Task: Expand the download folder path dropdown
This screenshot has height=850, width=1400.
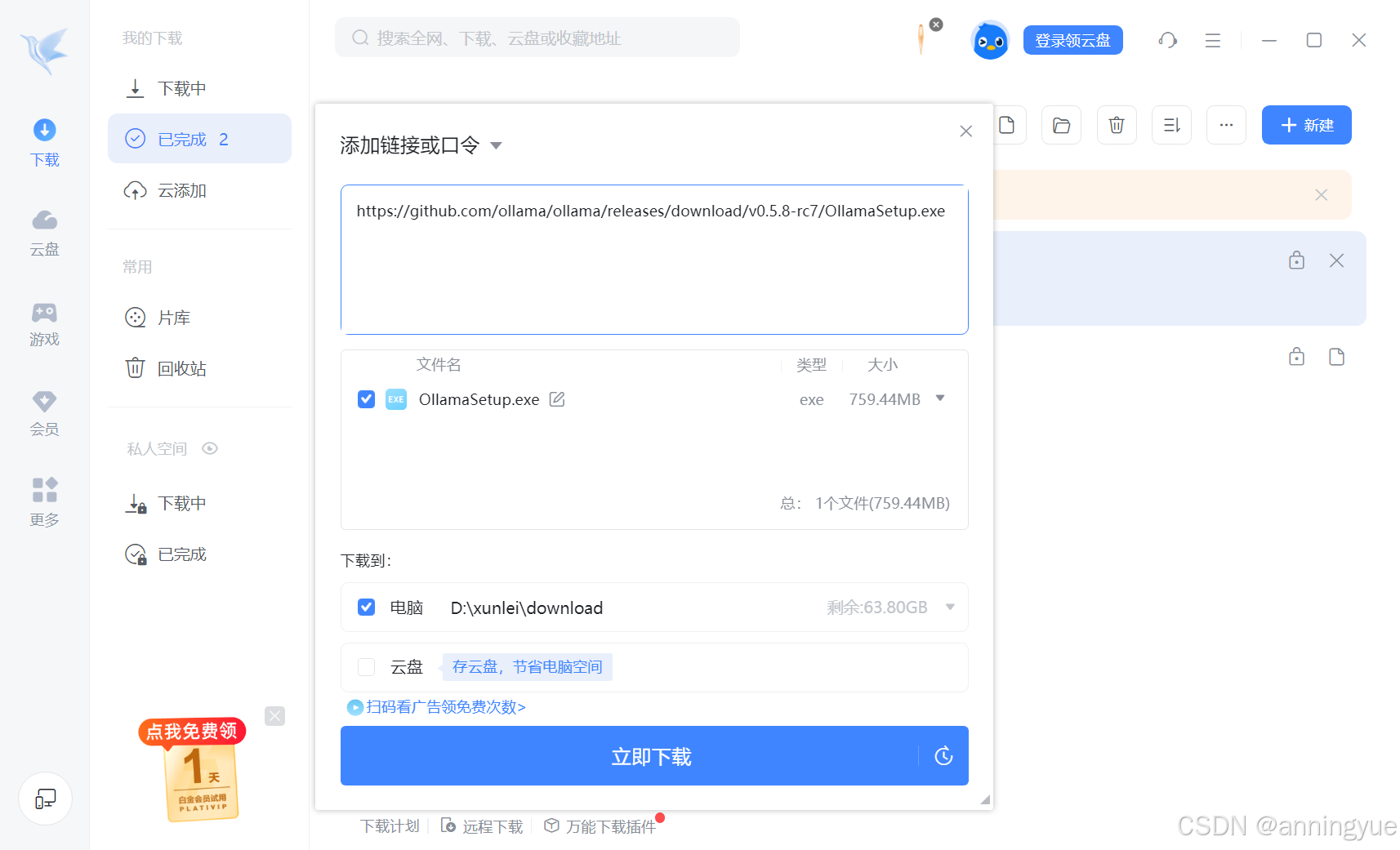Action: coord(950,607)
